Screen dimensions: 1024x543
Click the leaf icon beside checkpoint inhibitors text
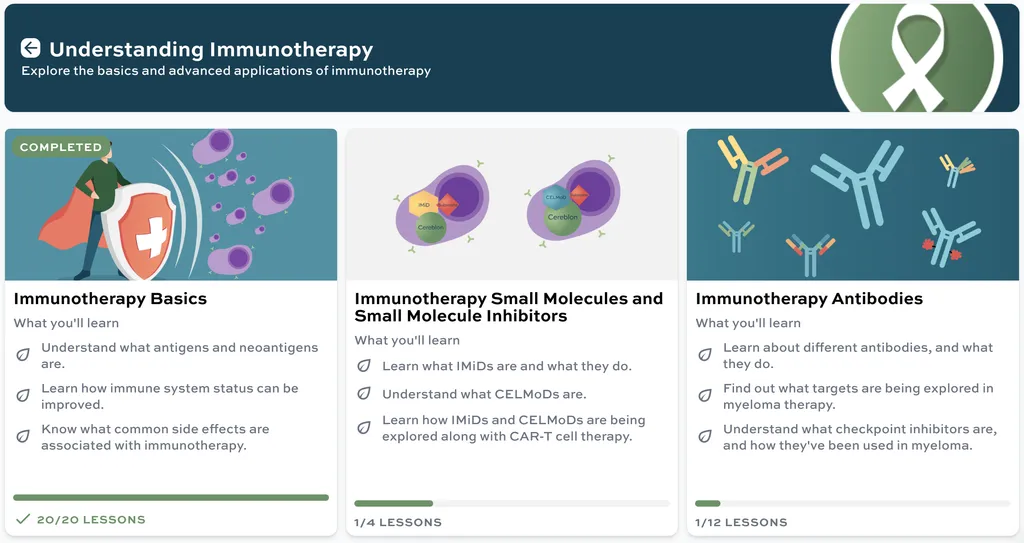click(705, 436)
